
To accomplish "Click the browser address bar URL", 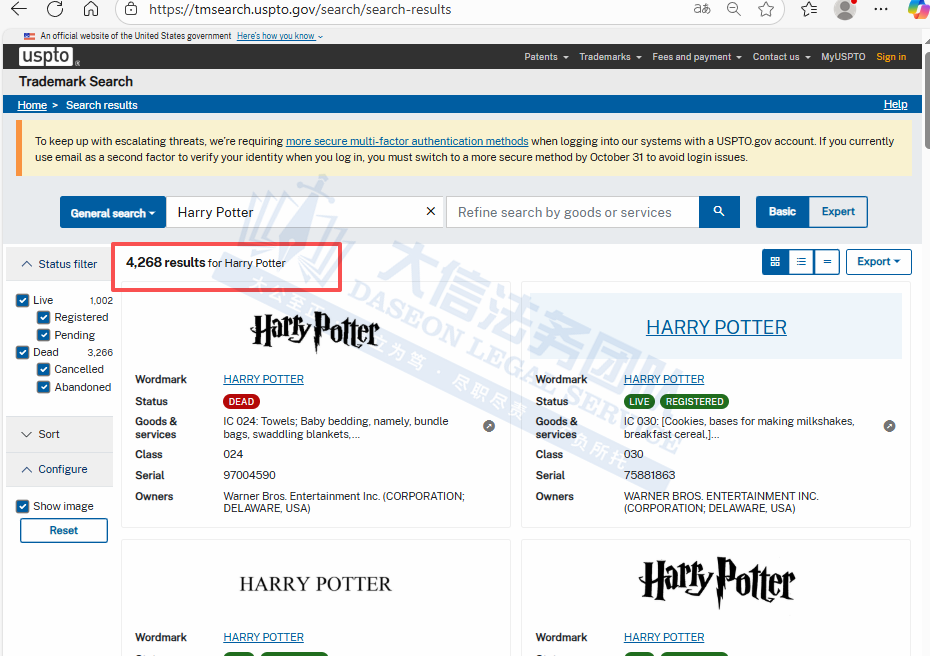I will pos(300,9).
